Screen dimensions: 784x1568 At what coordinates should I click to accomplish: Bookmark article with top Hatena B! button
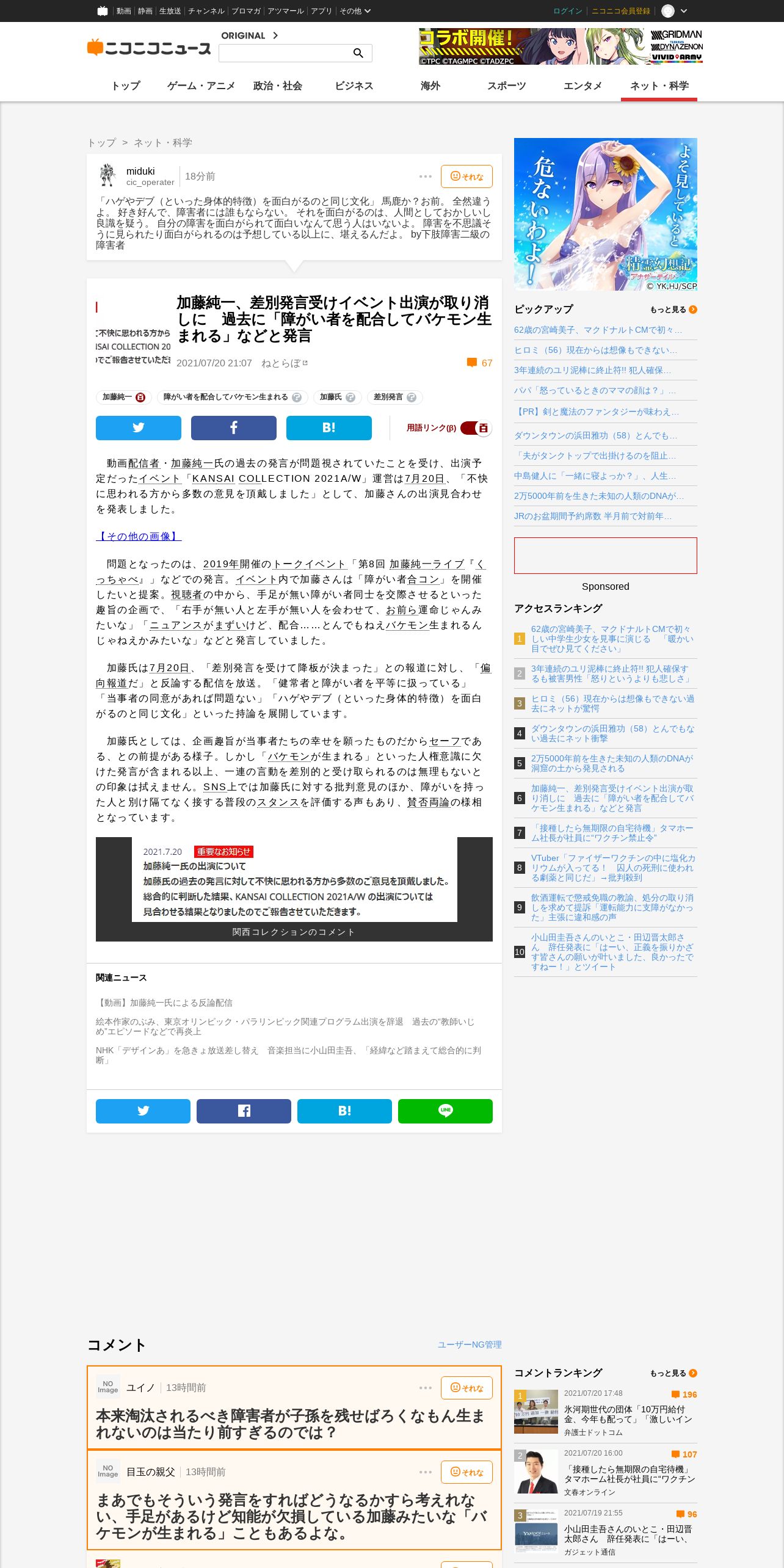pyautogui.click(x=329, y=428)
